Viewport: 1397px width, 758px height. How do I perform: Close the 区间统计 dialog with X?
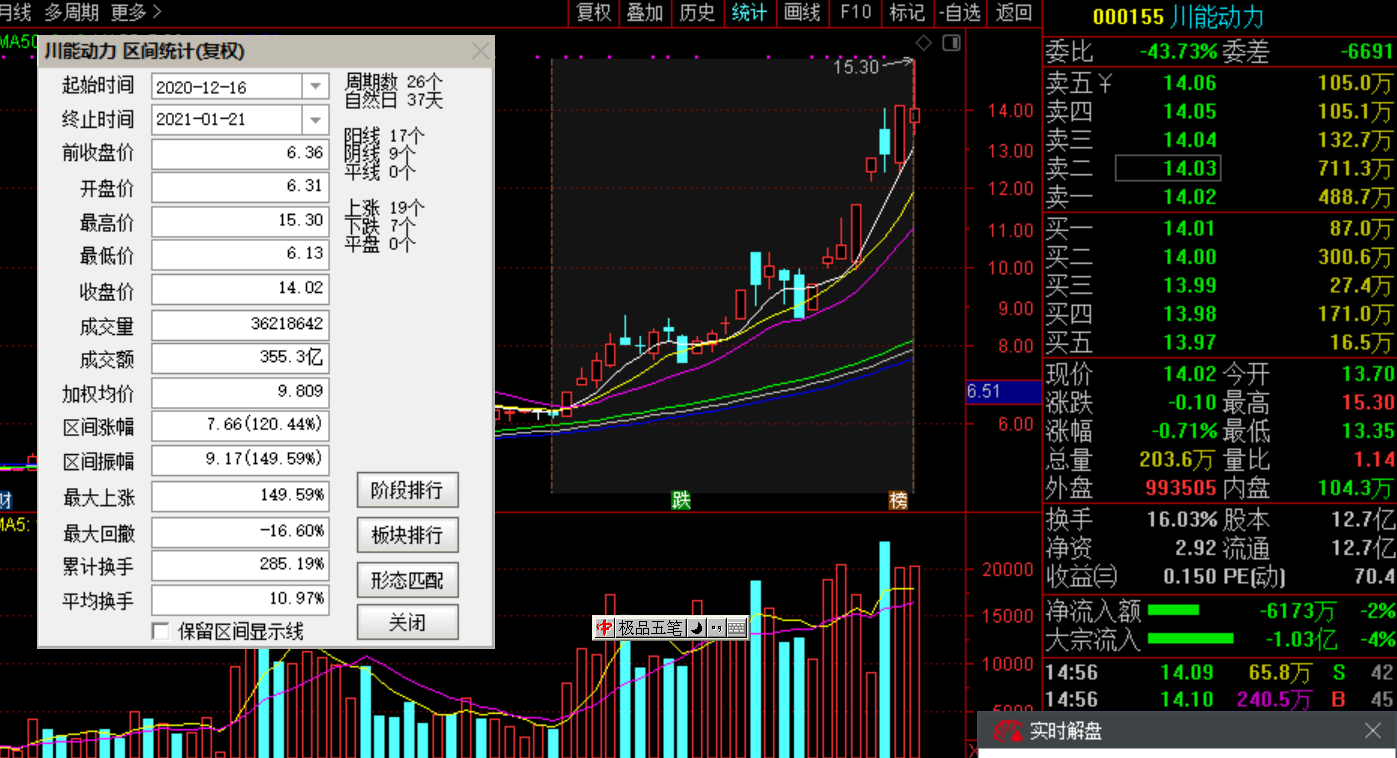click(480, 51)
